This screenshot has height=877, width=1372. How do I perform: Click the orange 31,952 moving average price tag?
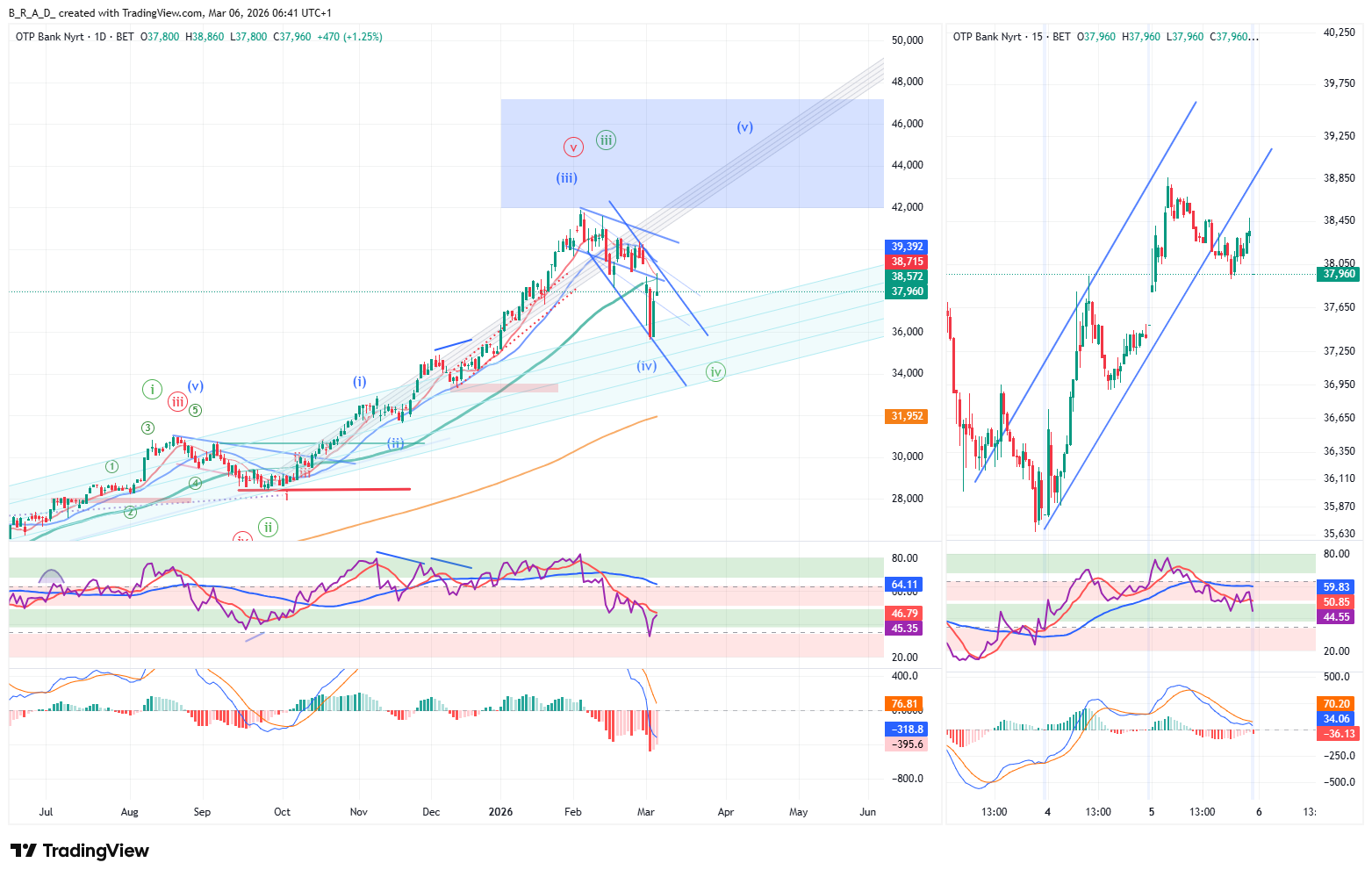click(907, 416)
